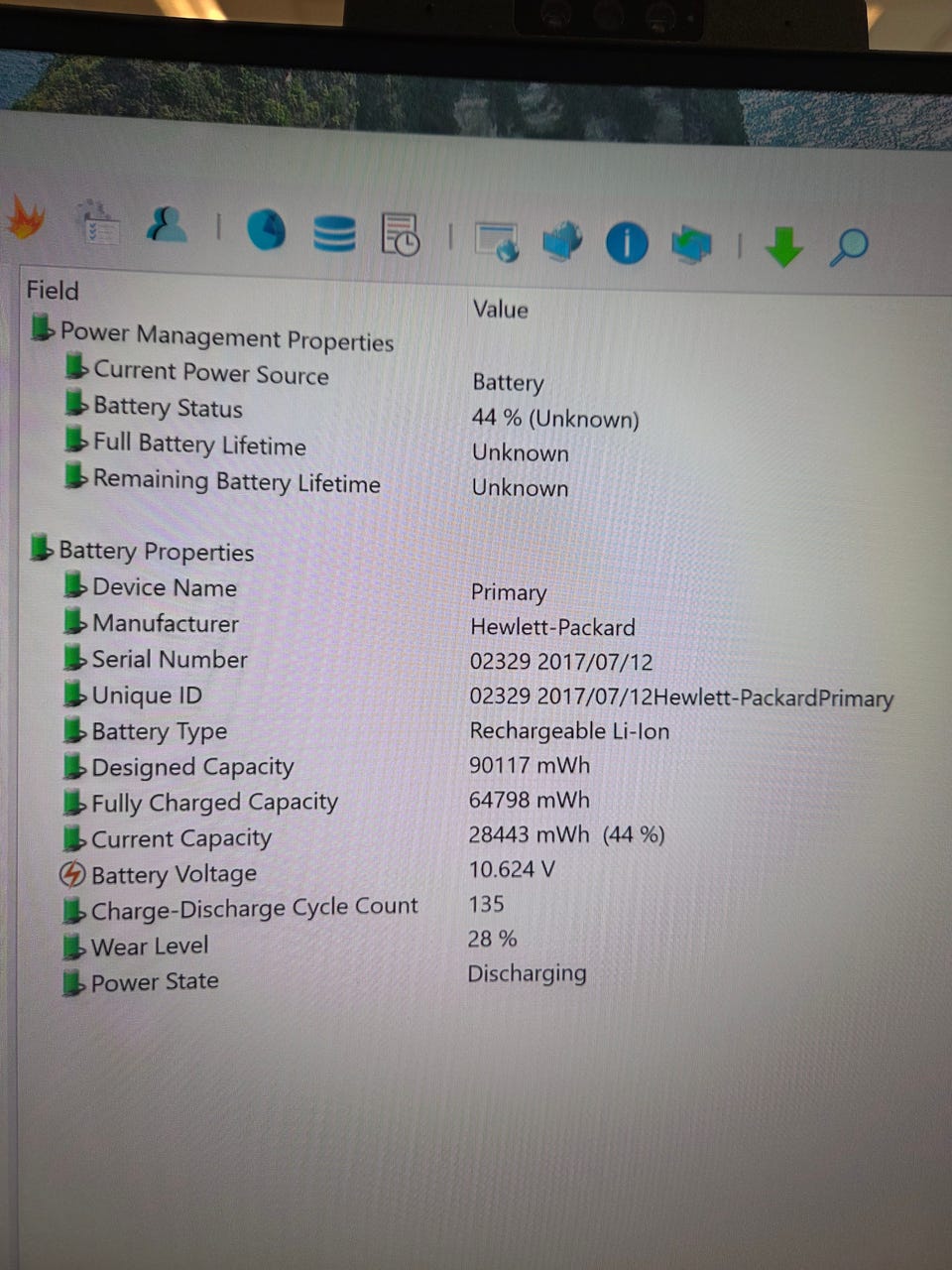Click the value "64798 mWh"
The width and height of the screenshot is (952, 1270).
pos(529,800)
